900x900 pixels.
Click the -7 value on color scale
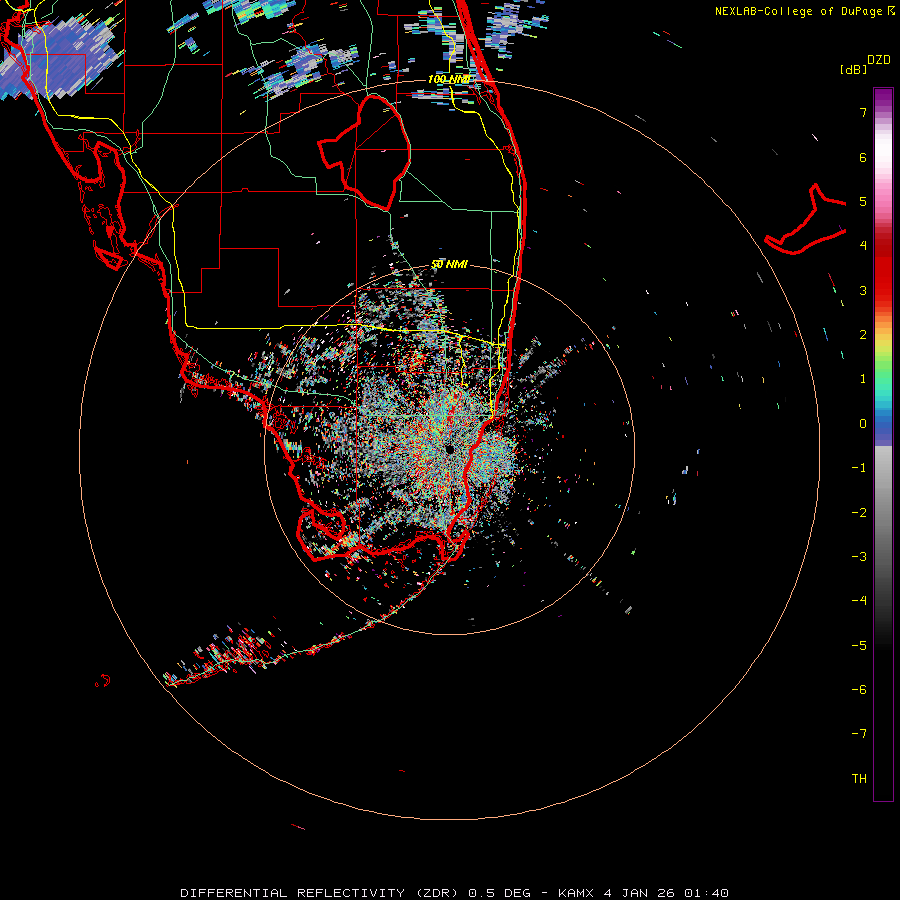point(859,734)
